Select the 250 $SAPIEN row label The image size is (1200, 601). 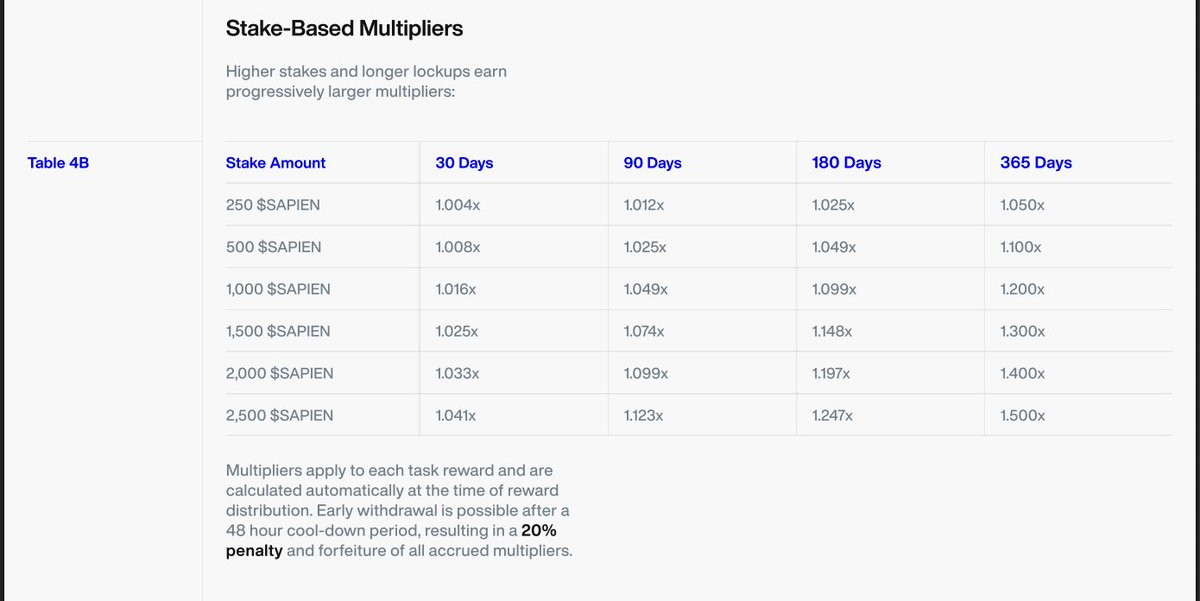pyautogui.click(x=274, y=204)
